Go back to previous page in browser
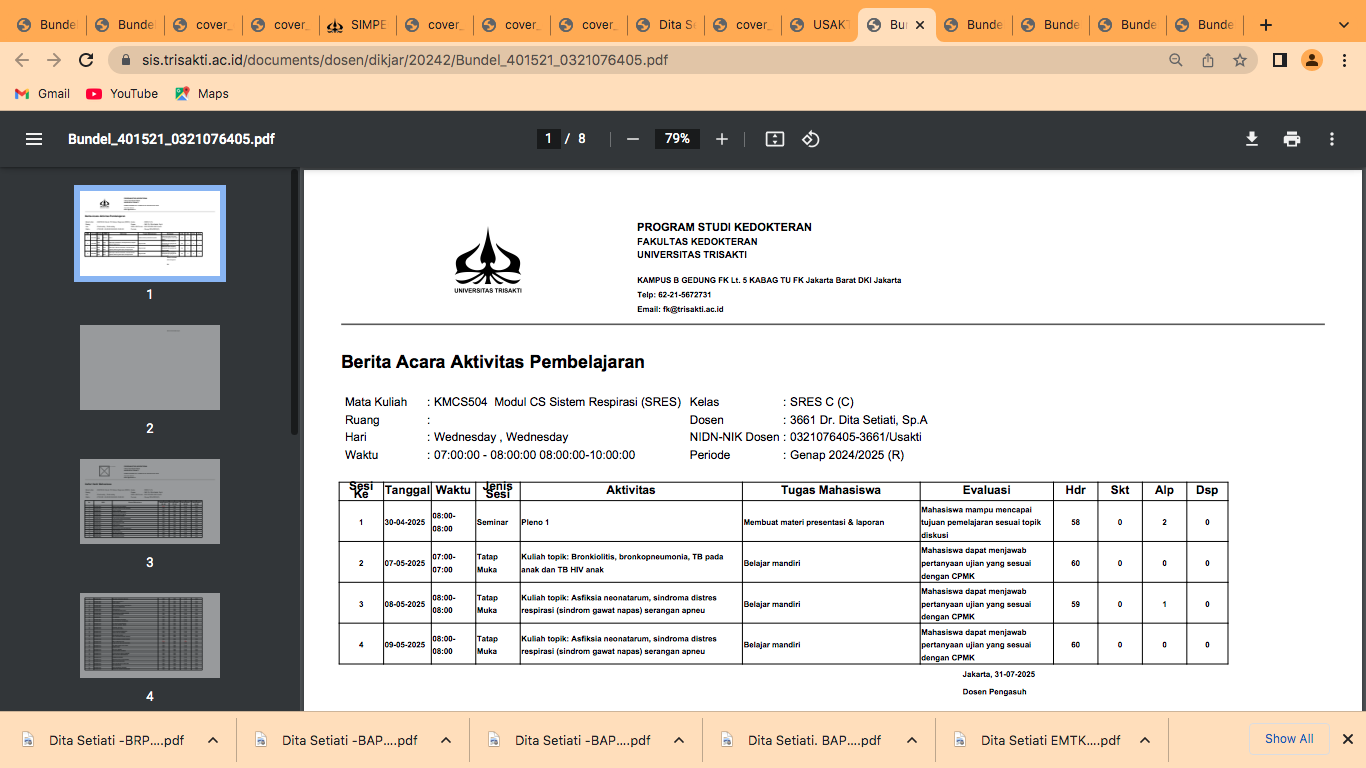1366x768 pixels. [x=23, y=60]
